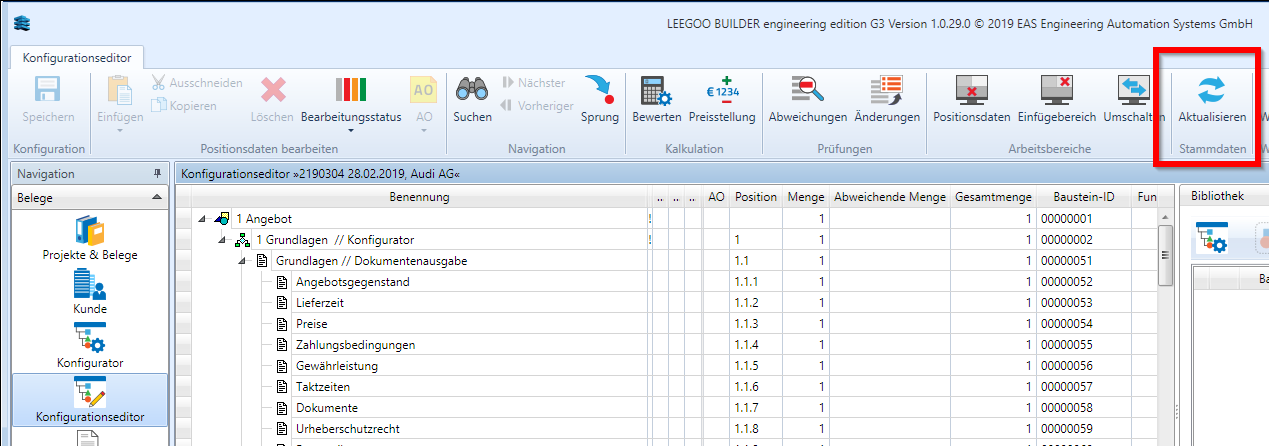Click position cell 1.1.7
Viewport: 1269px width, 446px height.
[756, 408]
